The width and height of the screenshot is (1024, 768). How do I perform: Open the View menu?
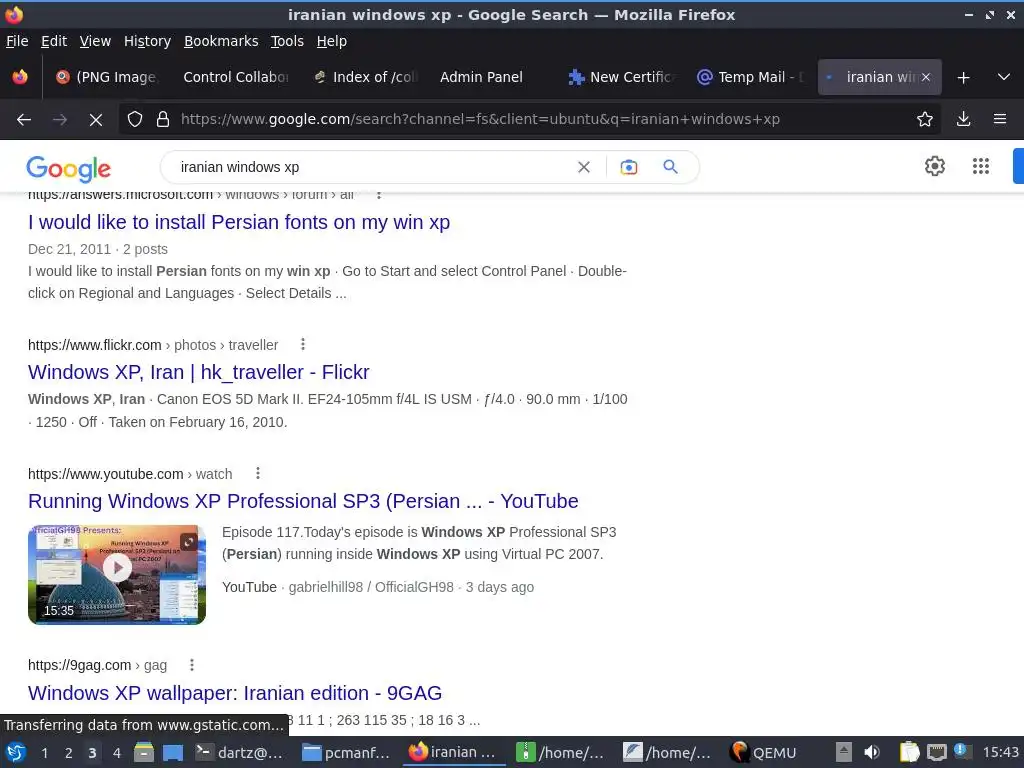click(95, 41)
